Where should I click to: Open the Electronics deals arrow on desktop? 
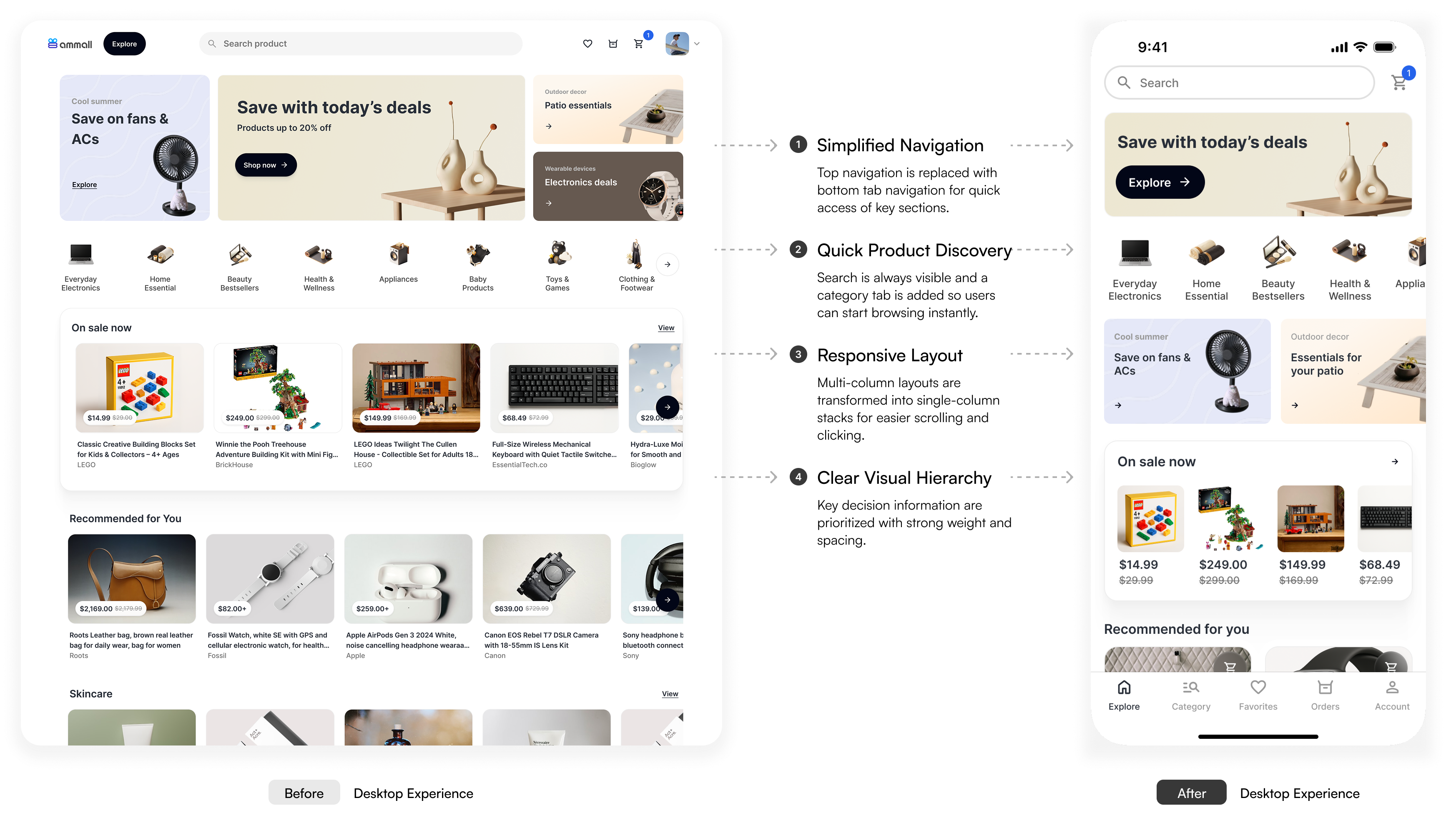click(x=548, y=203)
